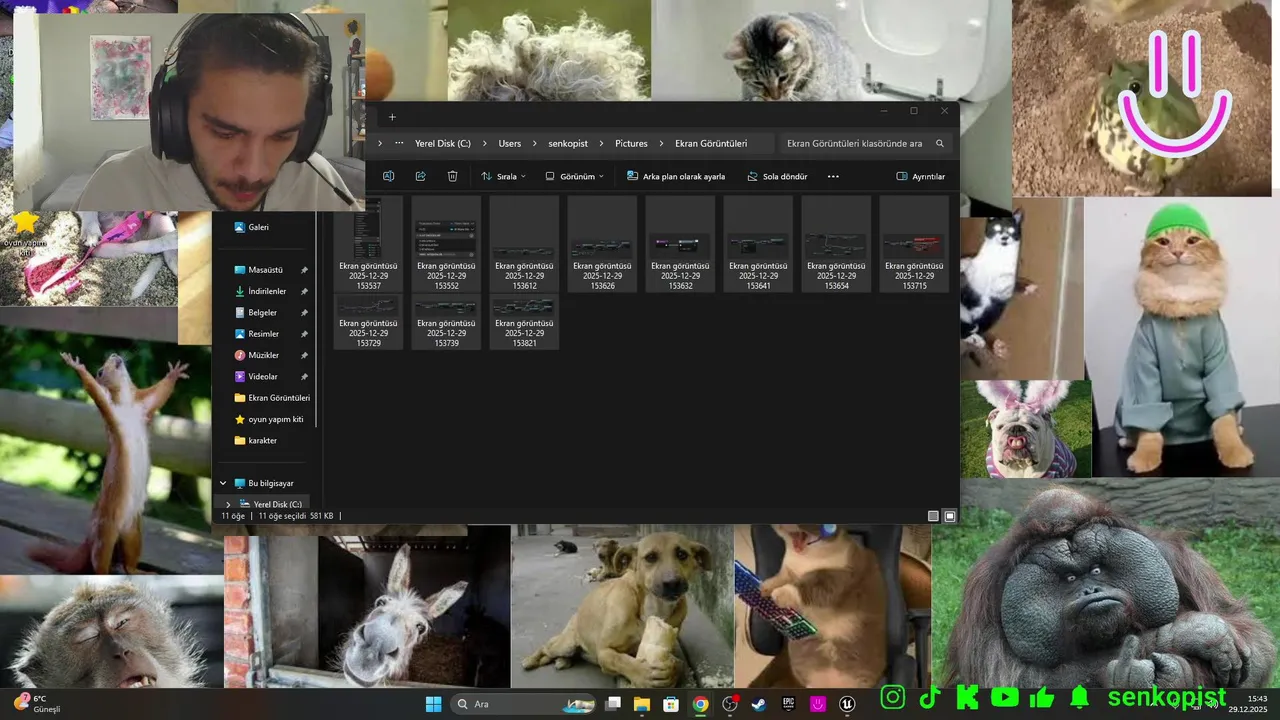Select screenshot file 153654
This screenshot has width=1280, height=720.
(x=836, y=243)
